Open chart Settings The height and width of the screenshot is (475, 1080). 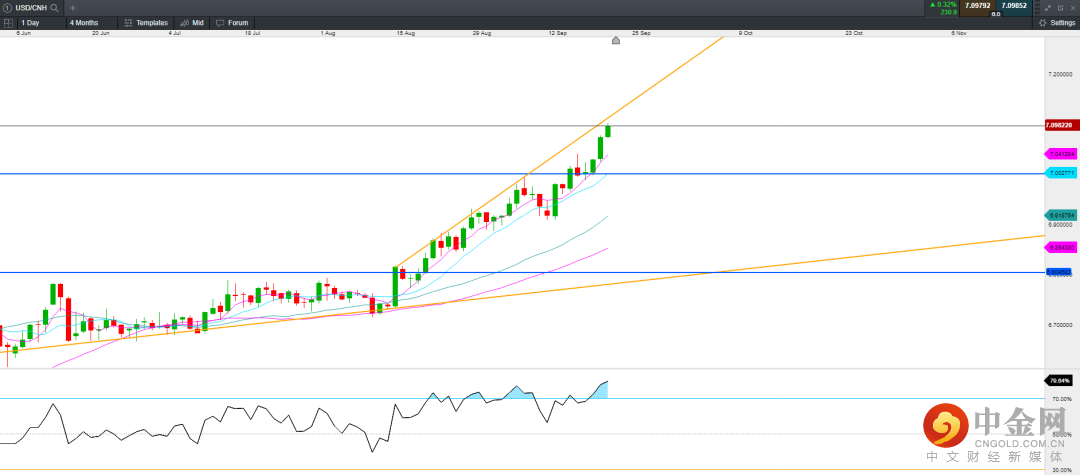[1056, 22]
